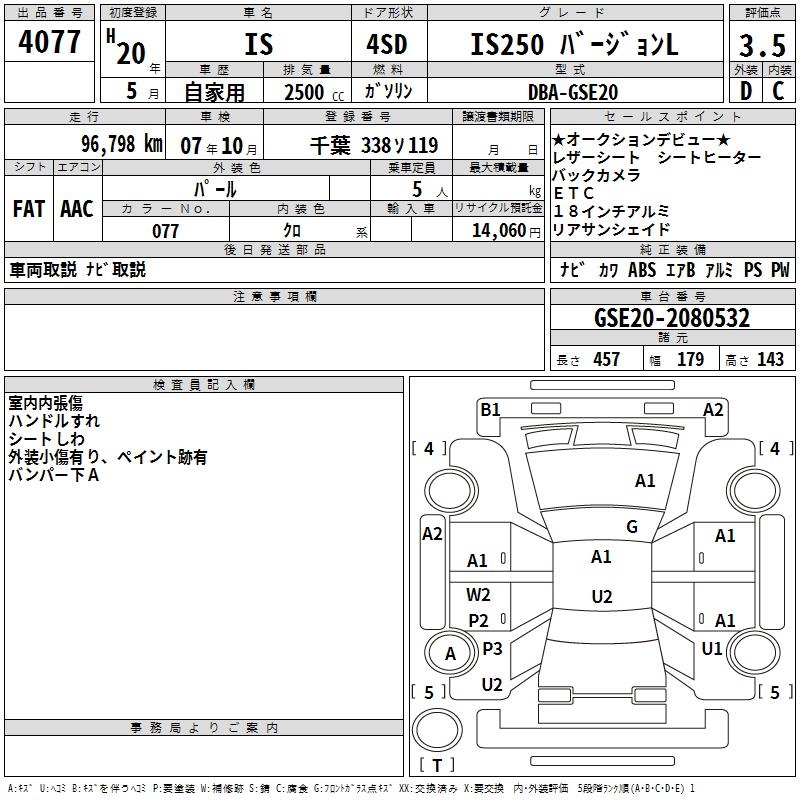Click the B1 damage mark on front bumper
This screenshot has height=800, width=800.
coord(490,409)
